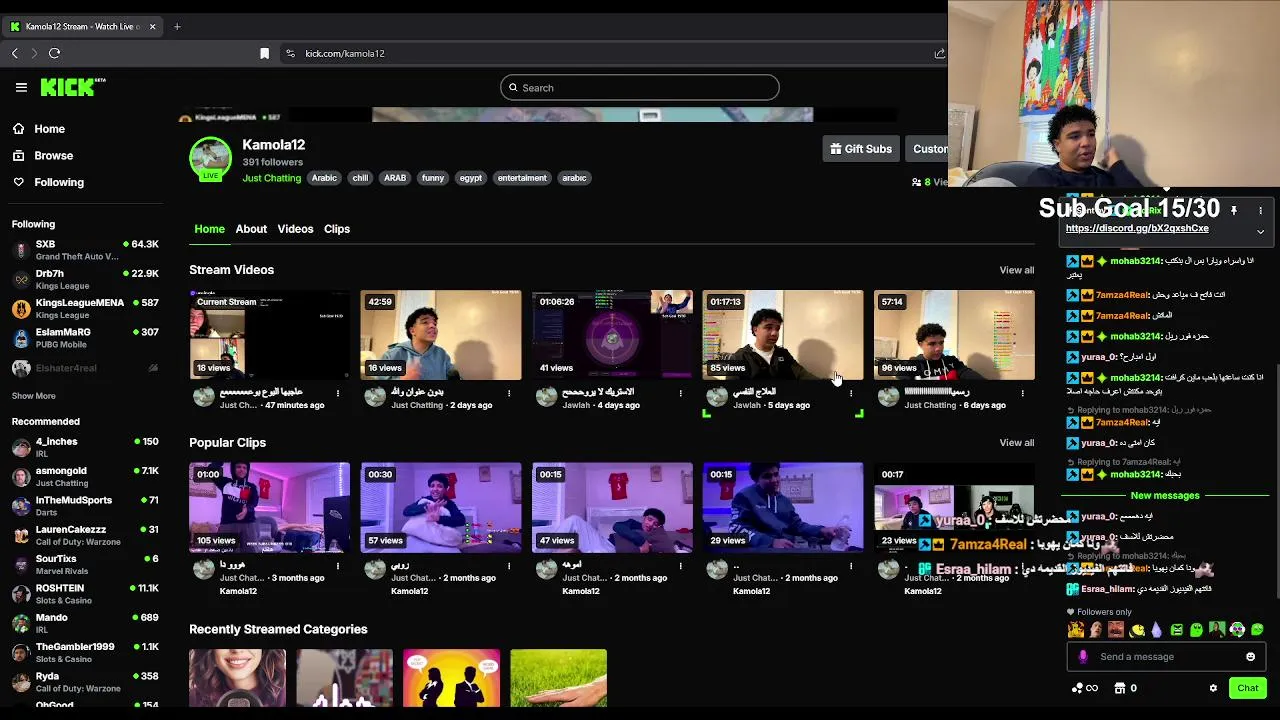Screen dimensions: 1280x720
Task: Click the egypt tag
Action: 471,178
